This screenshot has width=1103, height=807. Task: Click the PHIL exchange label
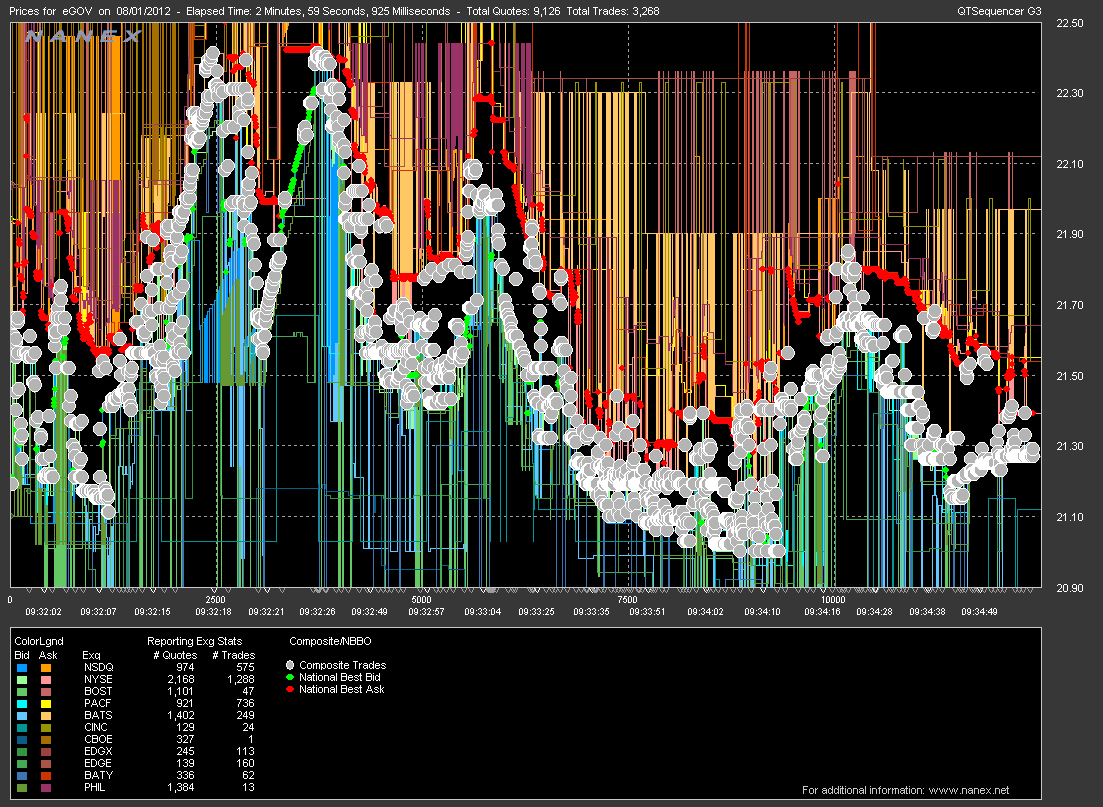click(x=94, y=787)
